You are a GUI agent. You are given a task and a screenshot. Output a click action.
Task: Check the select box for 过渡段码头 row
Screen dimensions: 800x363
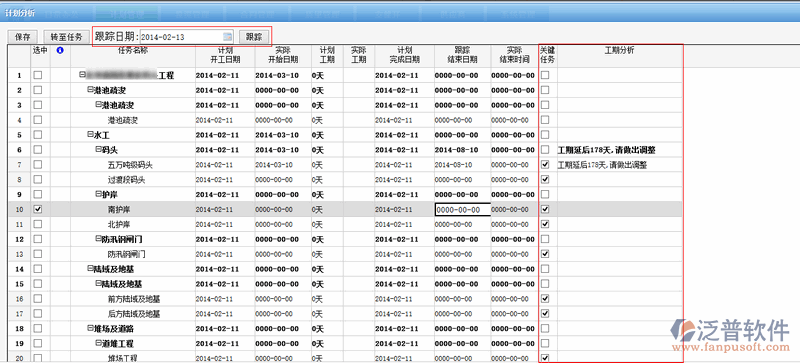(38, 179)
